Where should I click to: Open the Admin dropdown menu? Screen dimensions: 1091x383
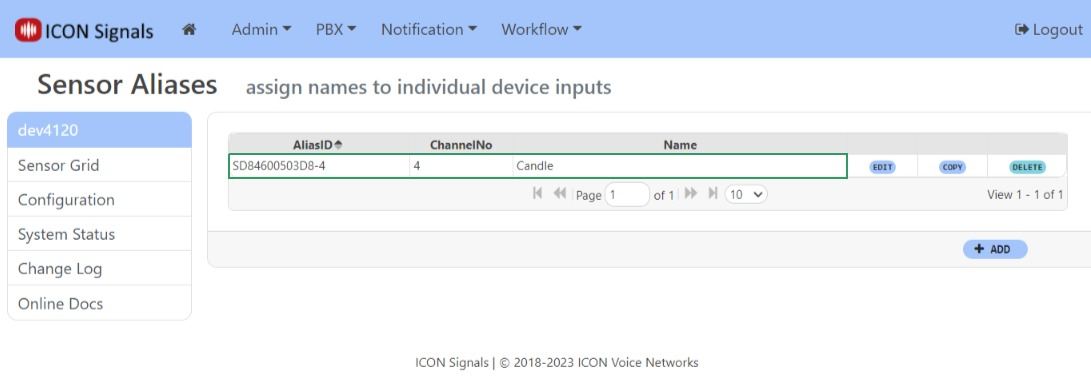pos(262,29)
